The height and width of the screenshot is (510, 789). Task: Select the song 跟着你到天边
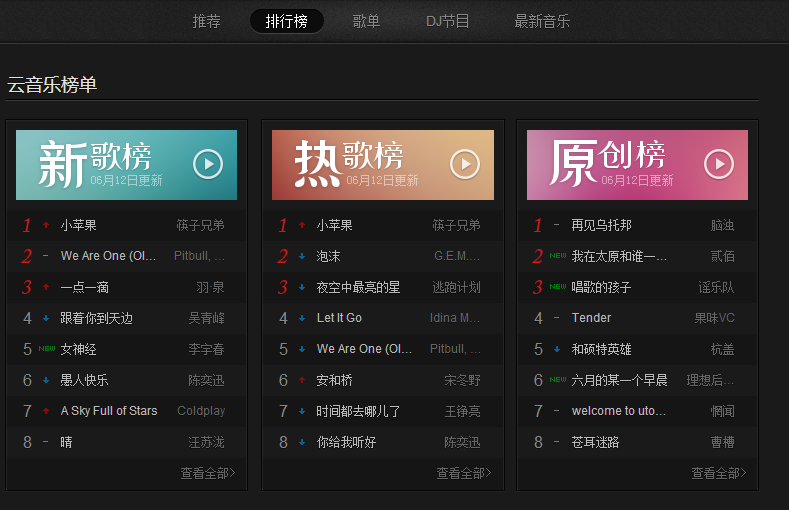(97, 318)
